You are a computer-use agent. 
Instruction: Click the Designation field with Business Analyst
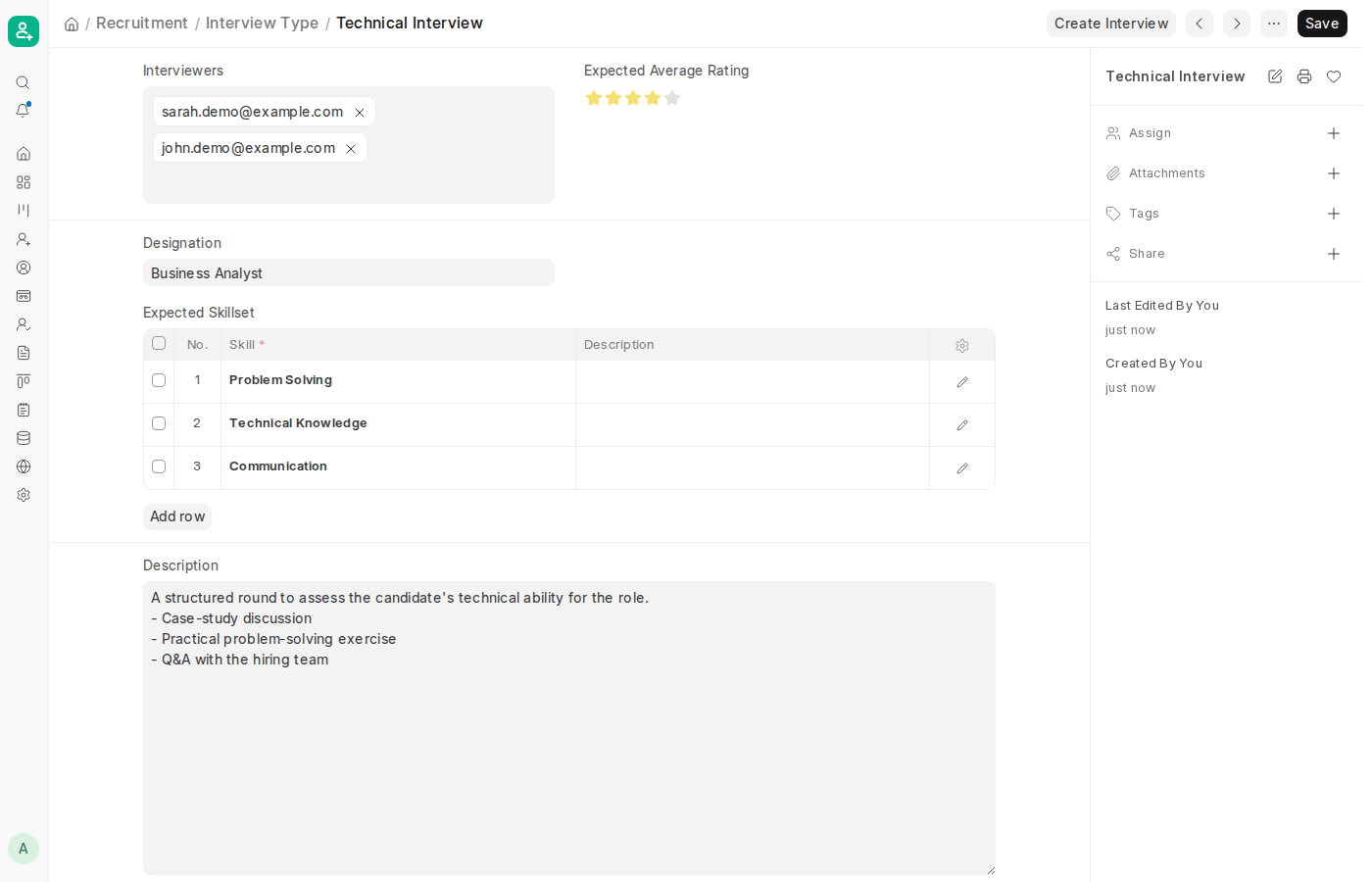349,272
